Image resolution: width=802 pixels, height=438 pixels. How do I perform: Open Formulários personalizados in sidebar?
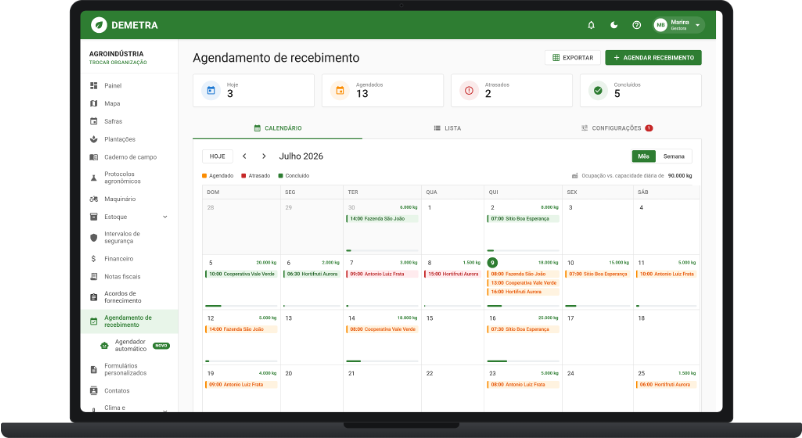129,369
